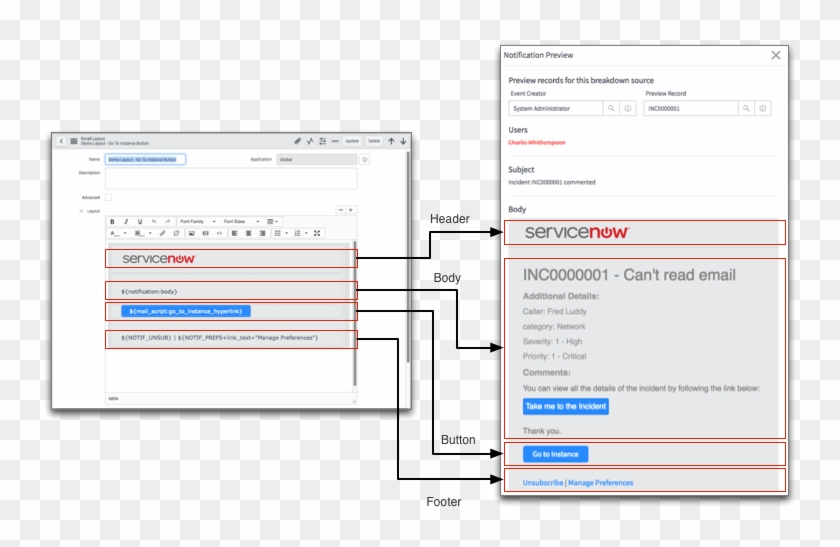The height and width of the screenshot is (547, 840).
Task: Click the Delete button
Action: [x=374, y=141]
